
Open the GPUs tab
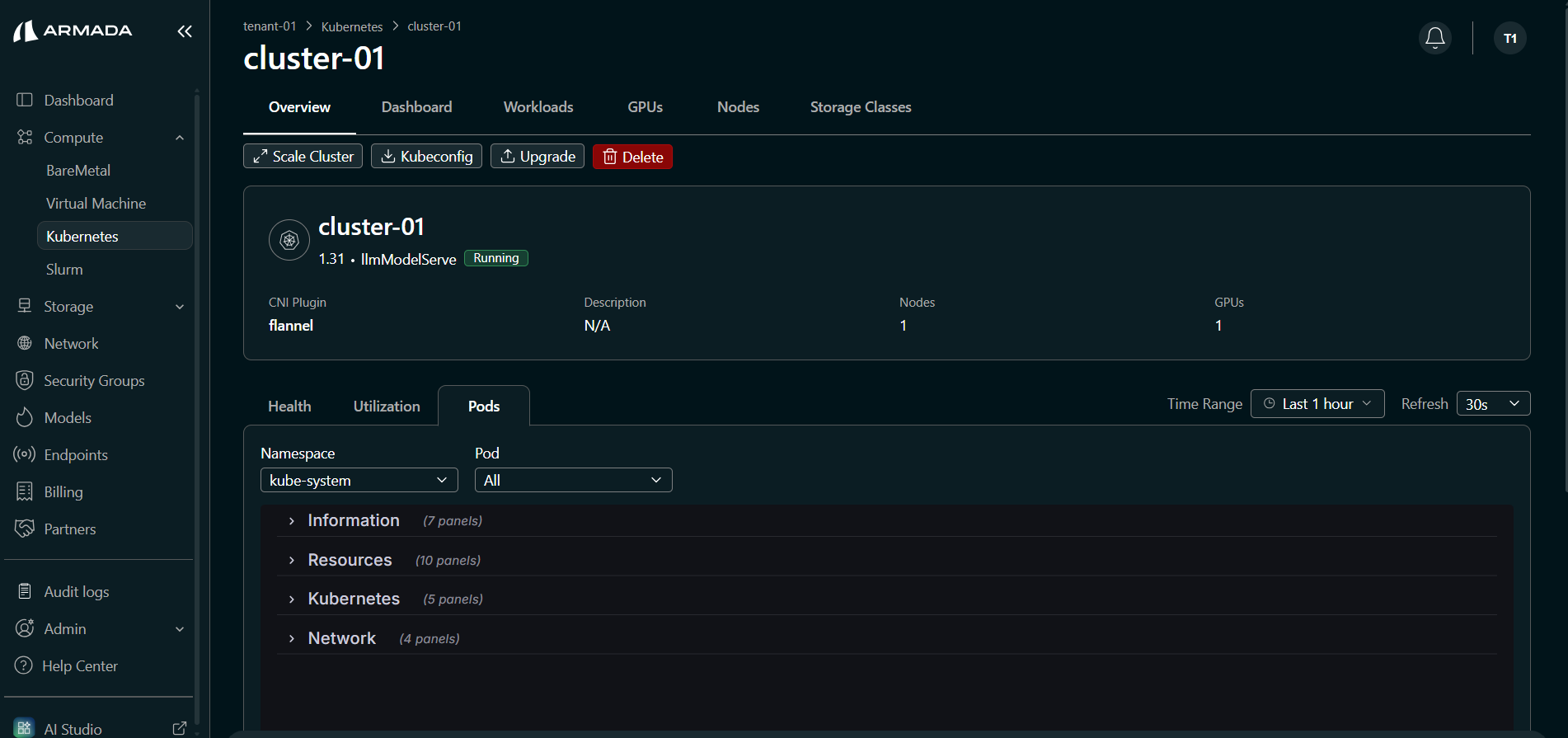click(x=646, y=107)
